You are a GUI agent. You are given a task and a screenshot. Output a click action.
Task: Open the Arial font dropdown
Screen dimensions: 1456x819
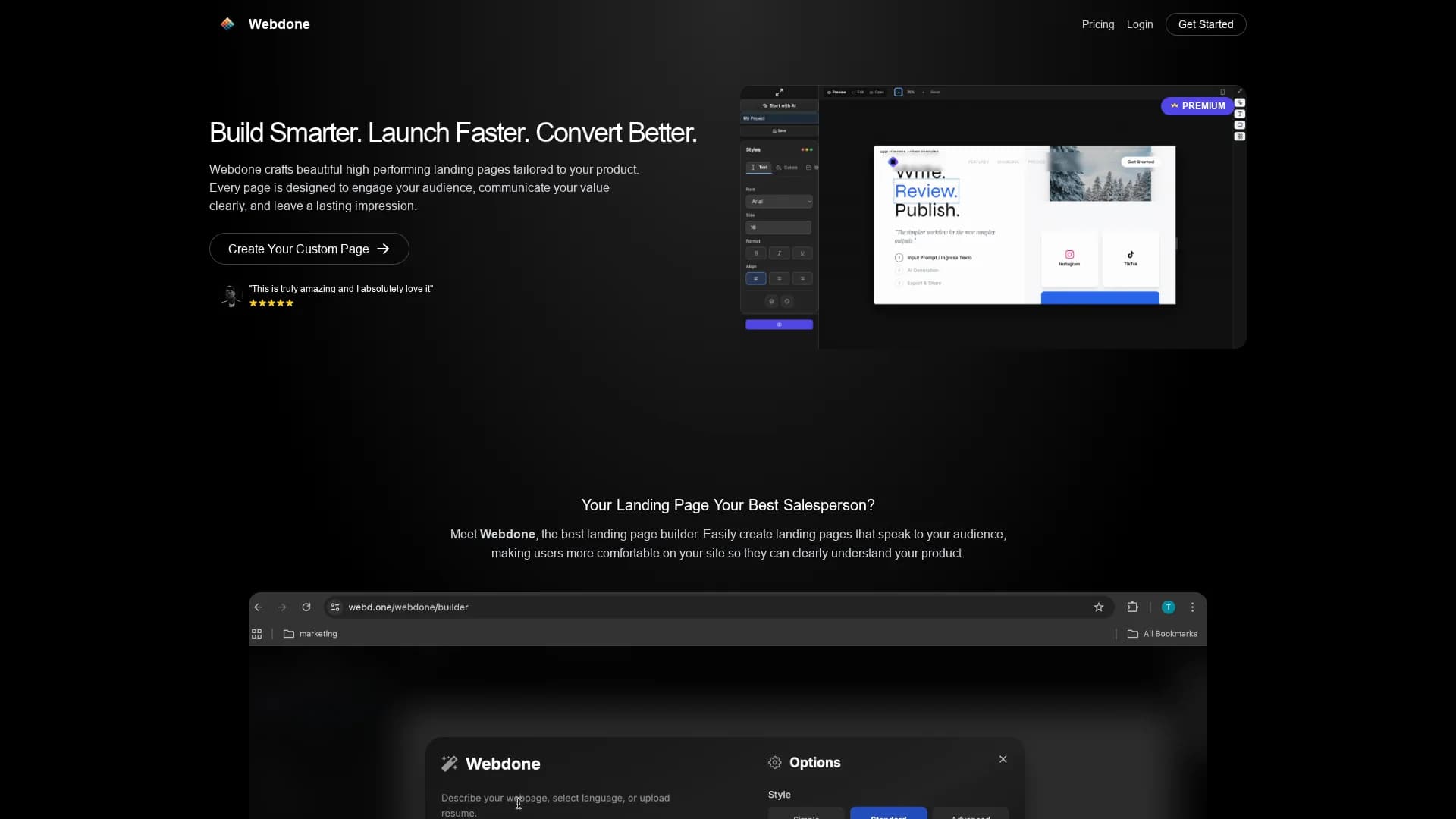[x=779, y=202]
